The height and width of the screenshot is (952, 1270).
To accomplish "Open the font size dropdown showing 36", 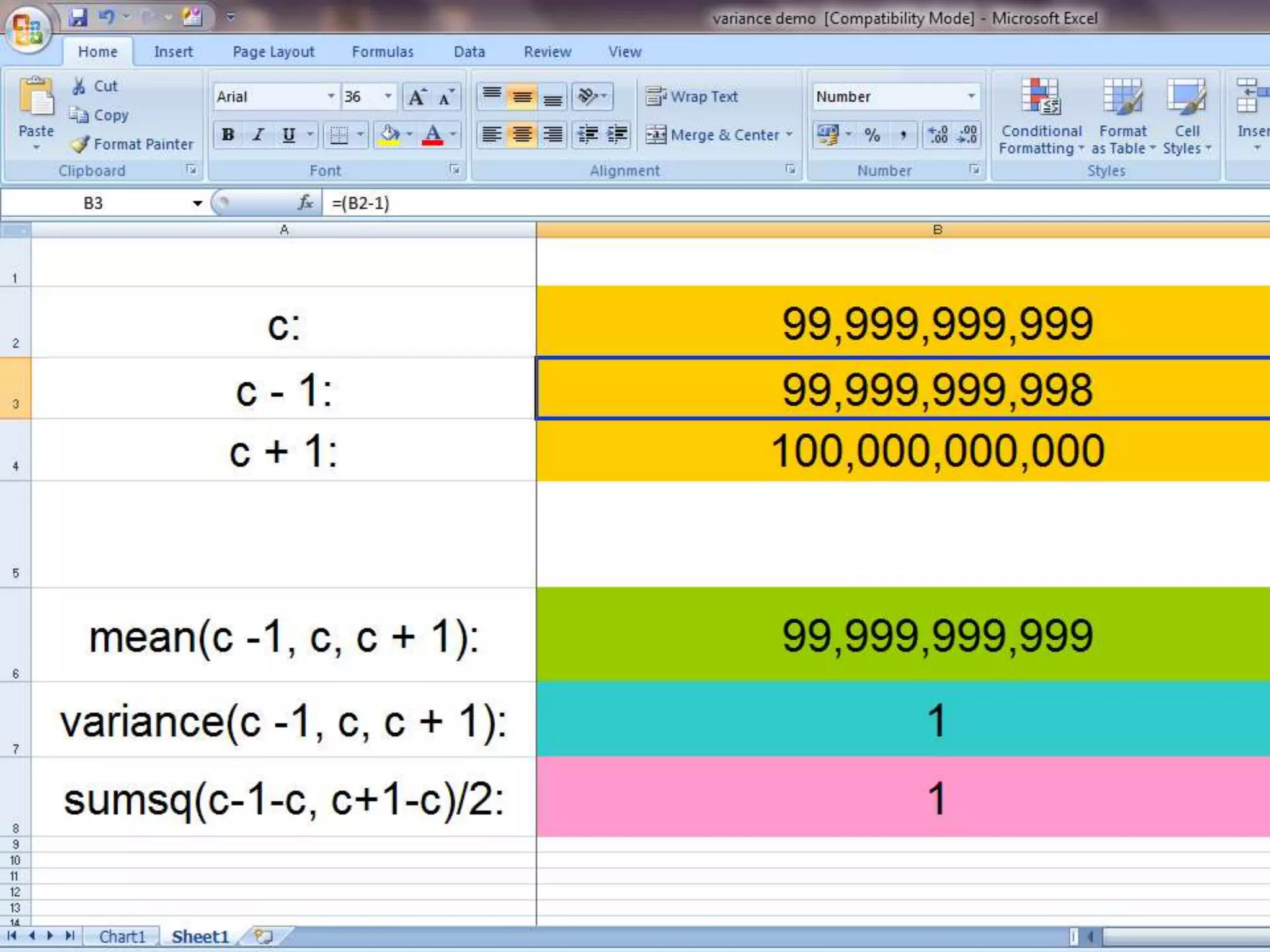I will point(388,97).
